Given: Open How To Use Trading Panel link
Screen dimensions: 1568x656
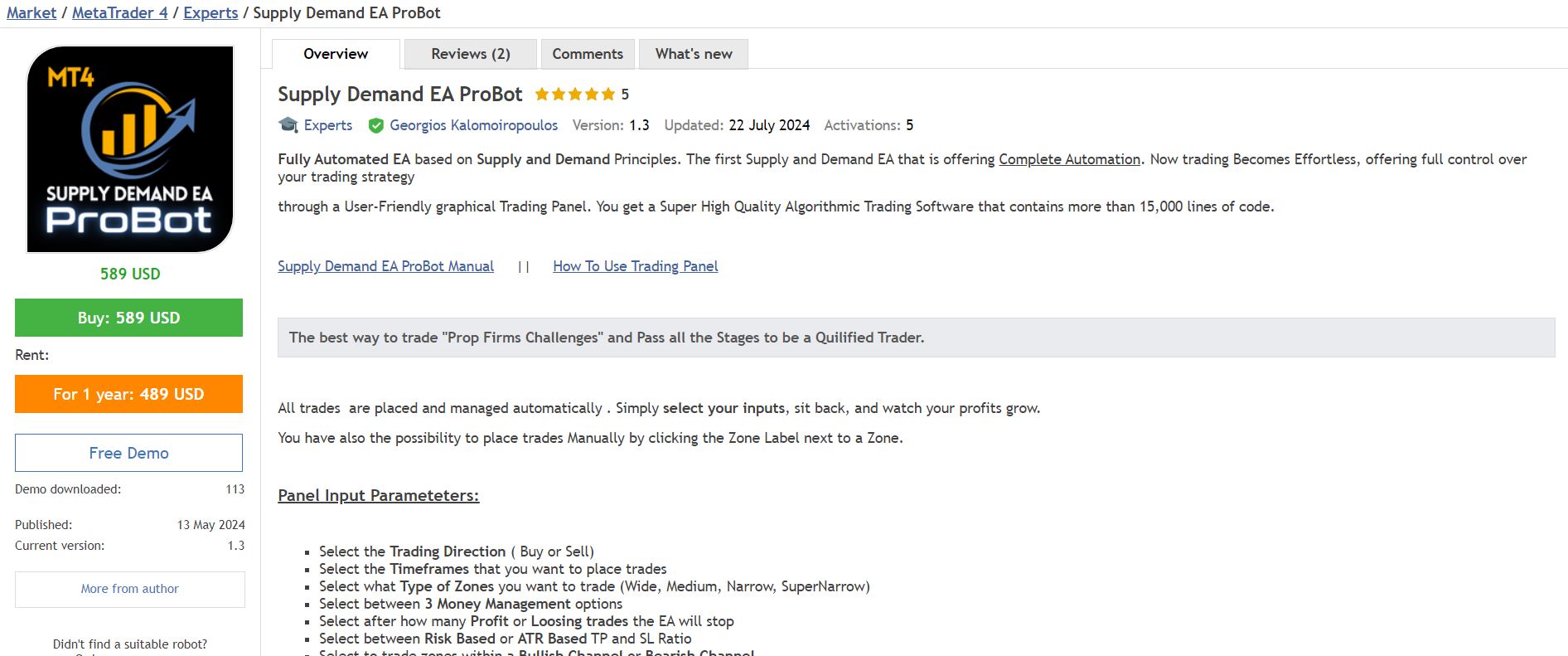Looking at the screenshot, I should [635, 266].
